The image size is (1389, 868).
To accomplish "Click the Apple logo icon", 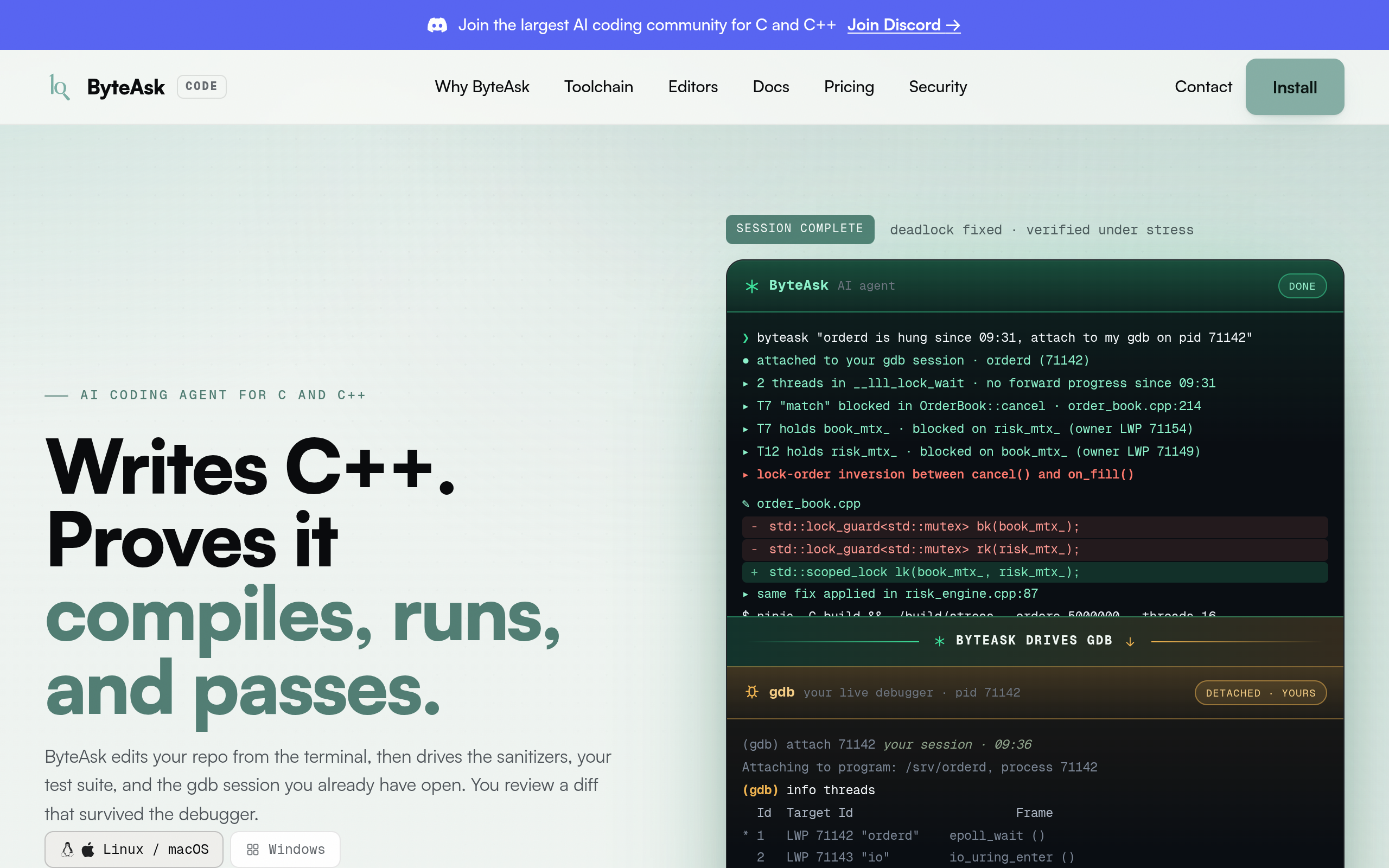I will point(88,849).
